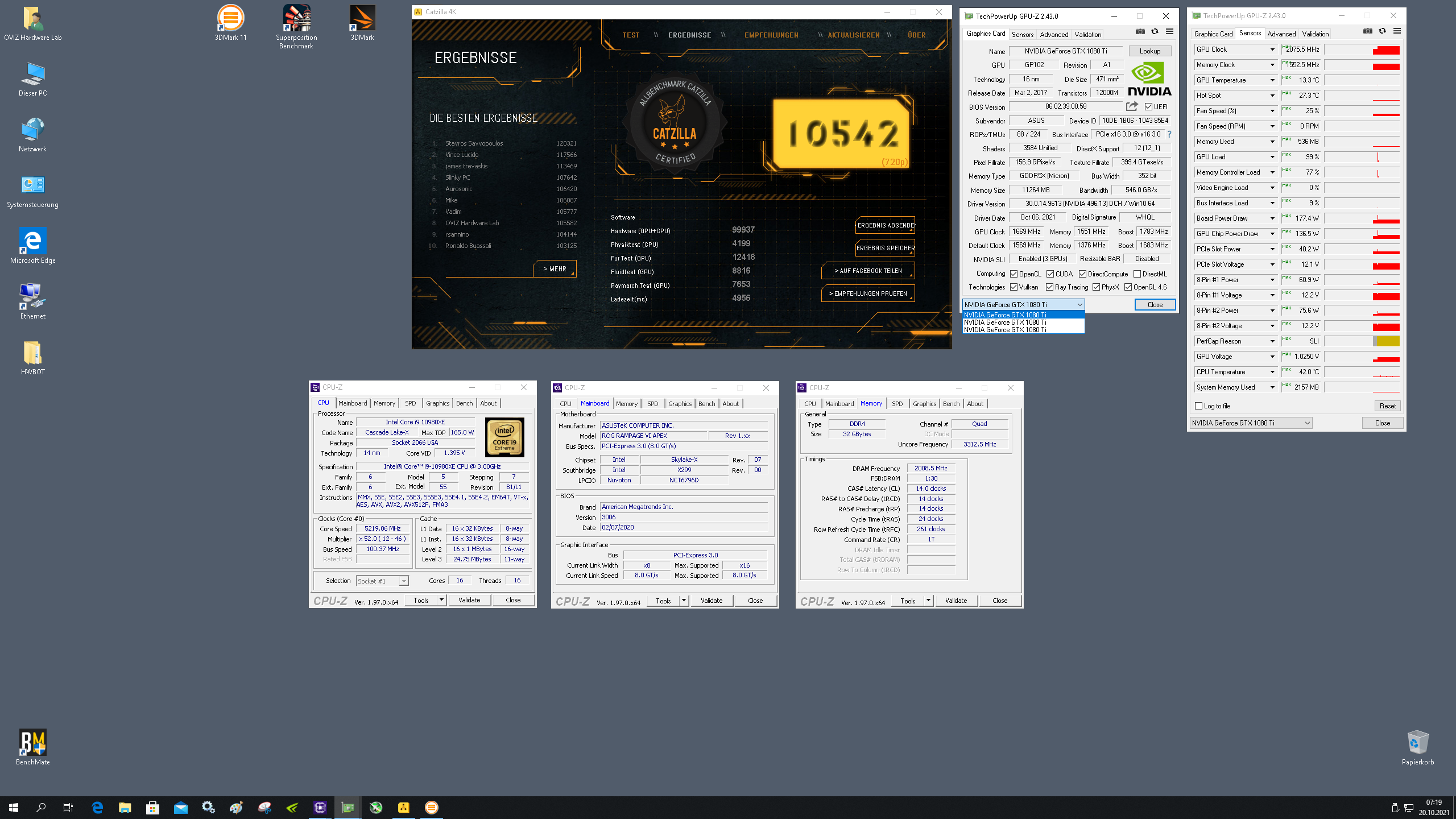Click the GPU Load sensor graph
The height and width of the screenshot is (819, 1456).
1362,157
